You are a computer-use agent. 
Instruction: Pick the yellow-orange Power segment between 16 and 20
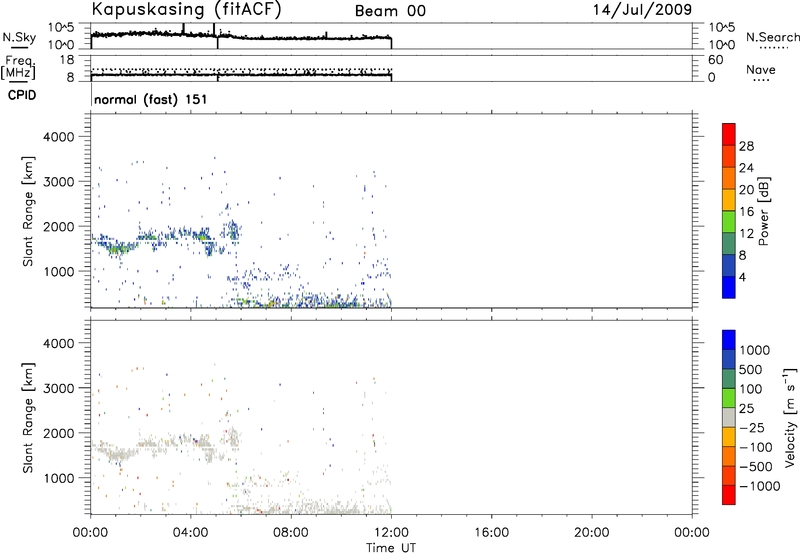coord(729,199)
